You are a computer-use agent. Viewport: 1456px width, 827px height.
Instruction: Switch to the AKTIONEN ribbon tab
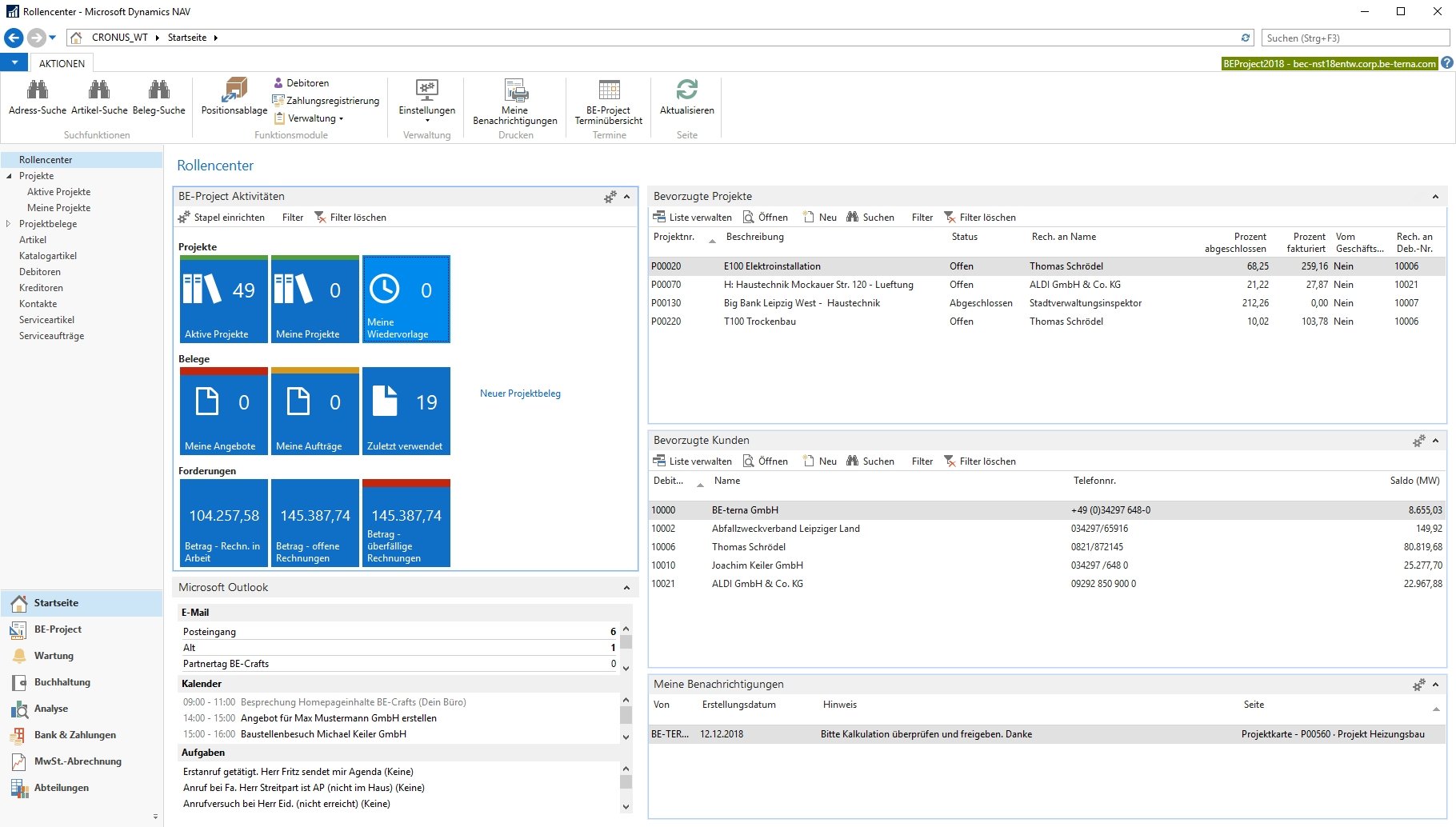tap(62, 63)
